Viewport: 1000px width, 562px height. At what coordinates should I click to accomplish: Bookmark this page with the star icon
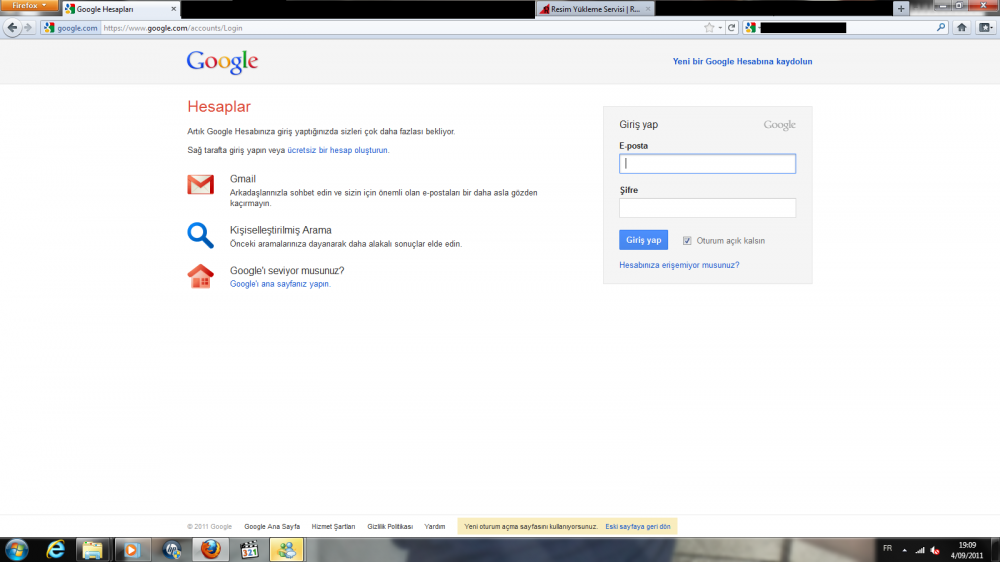pyautogui.click(x=709, y=27)
